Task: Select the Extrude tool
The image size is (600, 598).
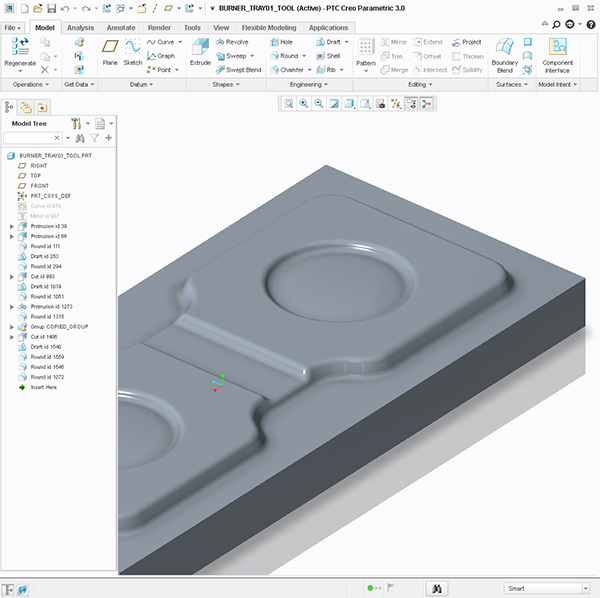Action: [x=200, y=52]
